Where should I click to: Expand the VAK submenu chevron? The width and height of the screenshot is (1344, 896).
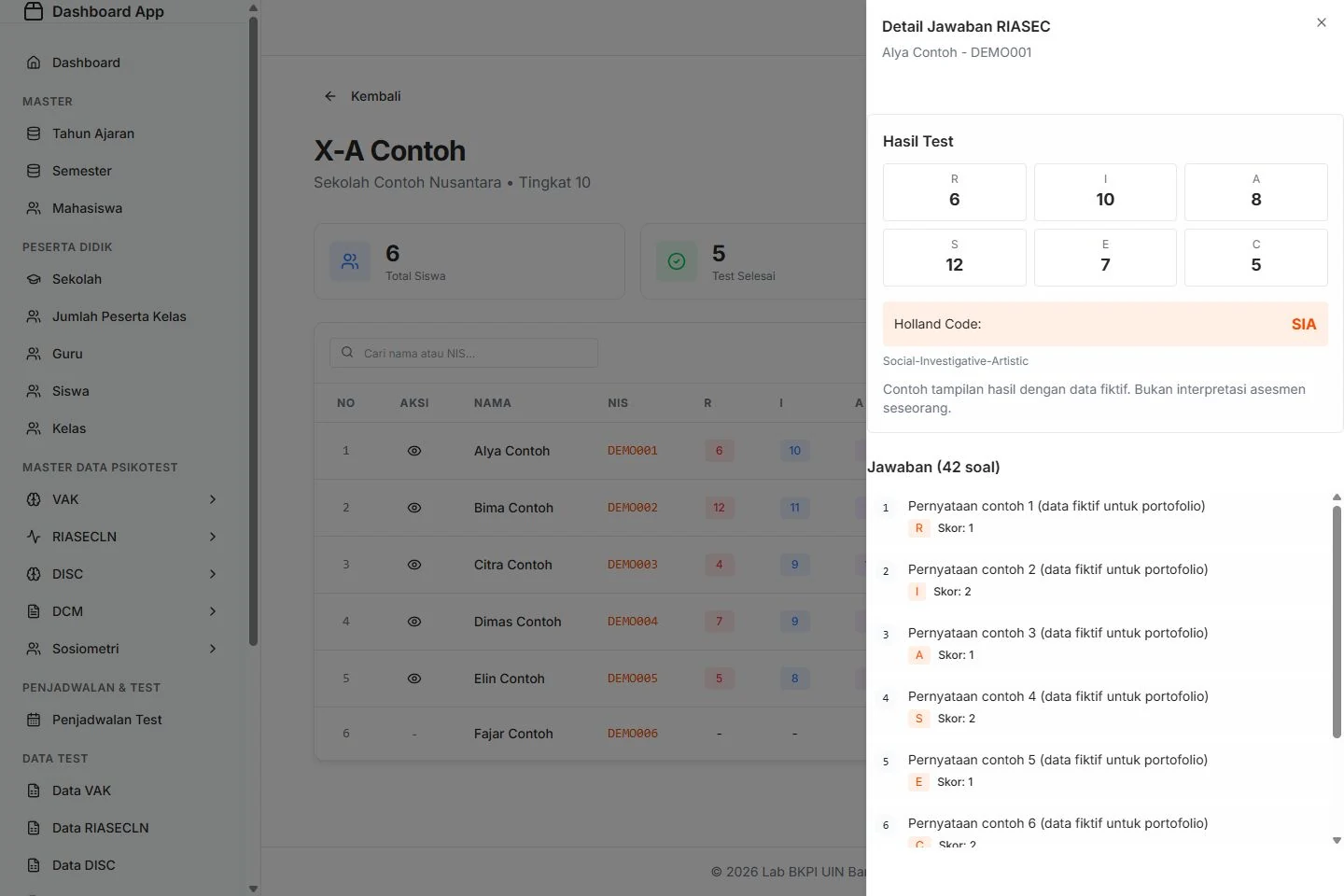click(x=213, y=499)
